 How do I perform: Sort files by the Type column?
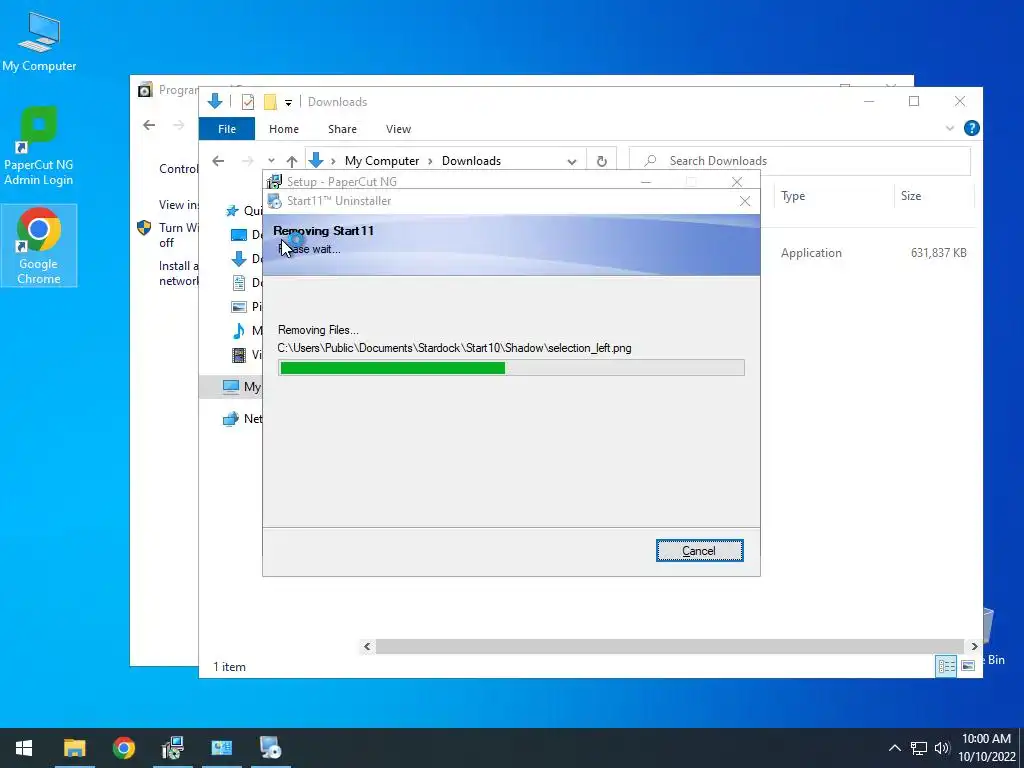833,196
